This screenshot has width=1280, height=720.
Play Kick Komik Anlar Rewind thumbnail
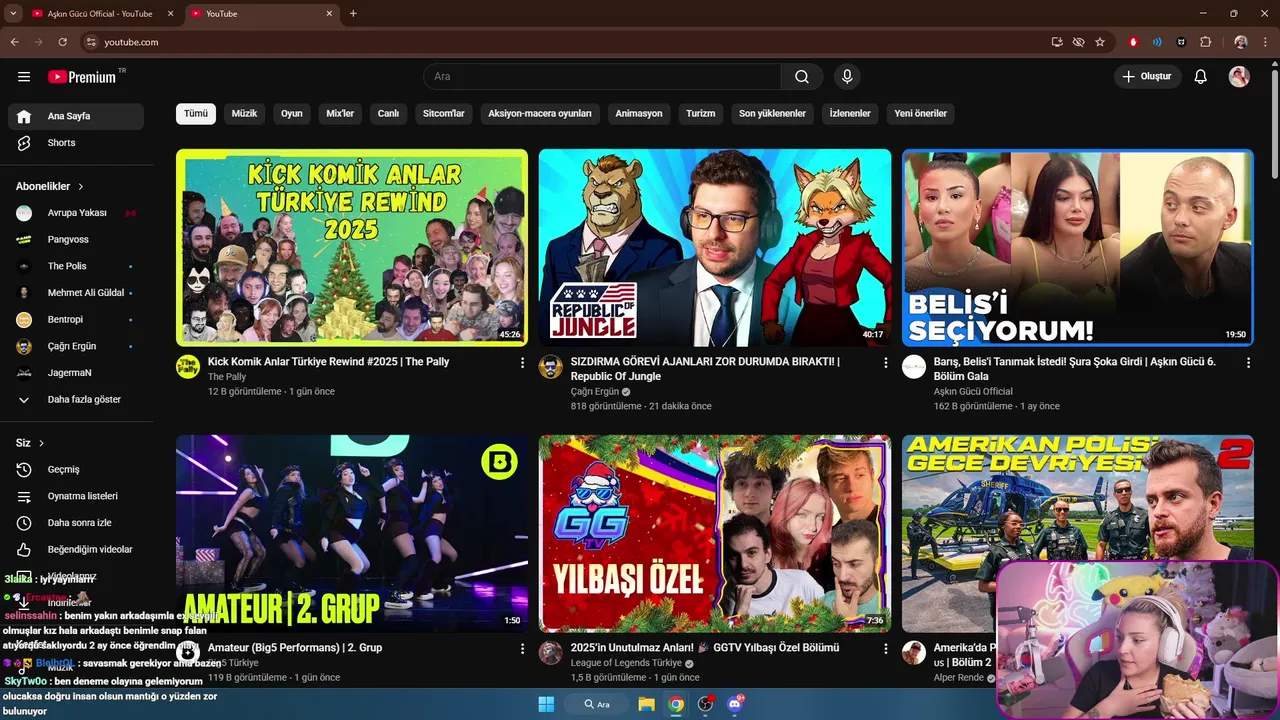[x=352, y=247]
